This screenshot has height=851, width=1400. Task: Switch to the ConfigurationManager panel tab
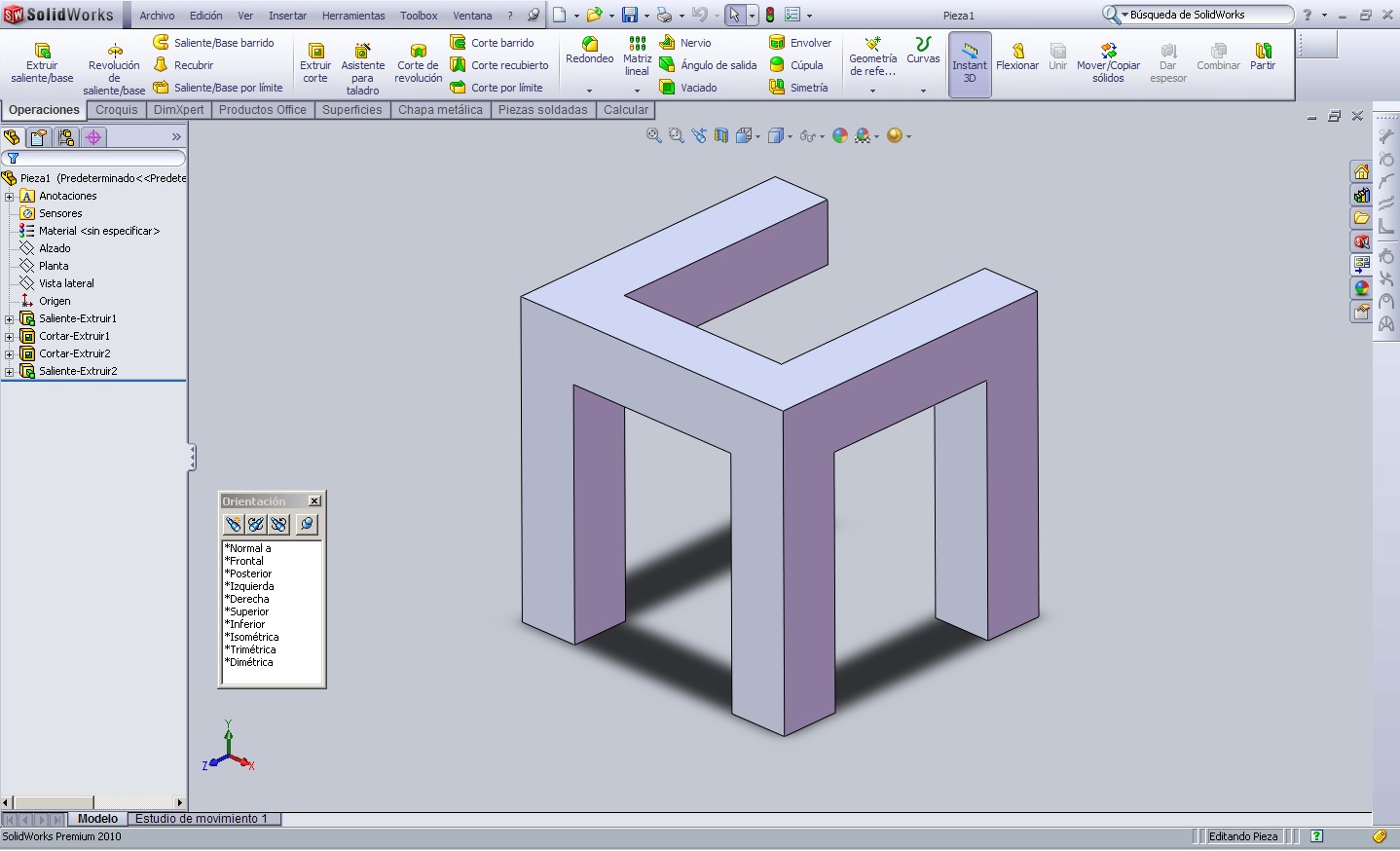[x=66, y=137]
